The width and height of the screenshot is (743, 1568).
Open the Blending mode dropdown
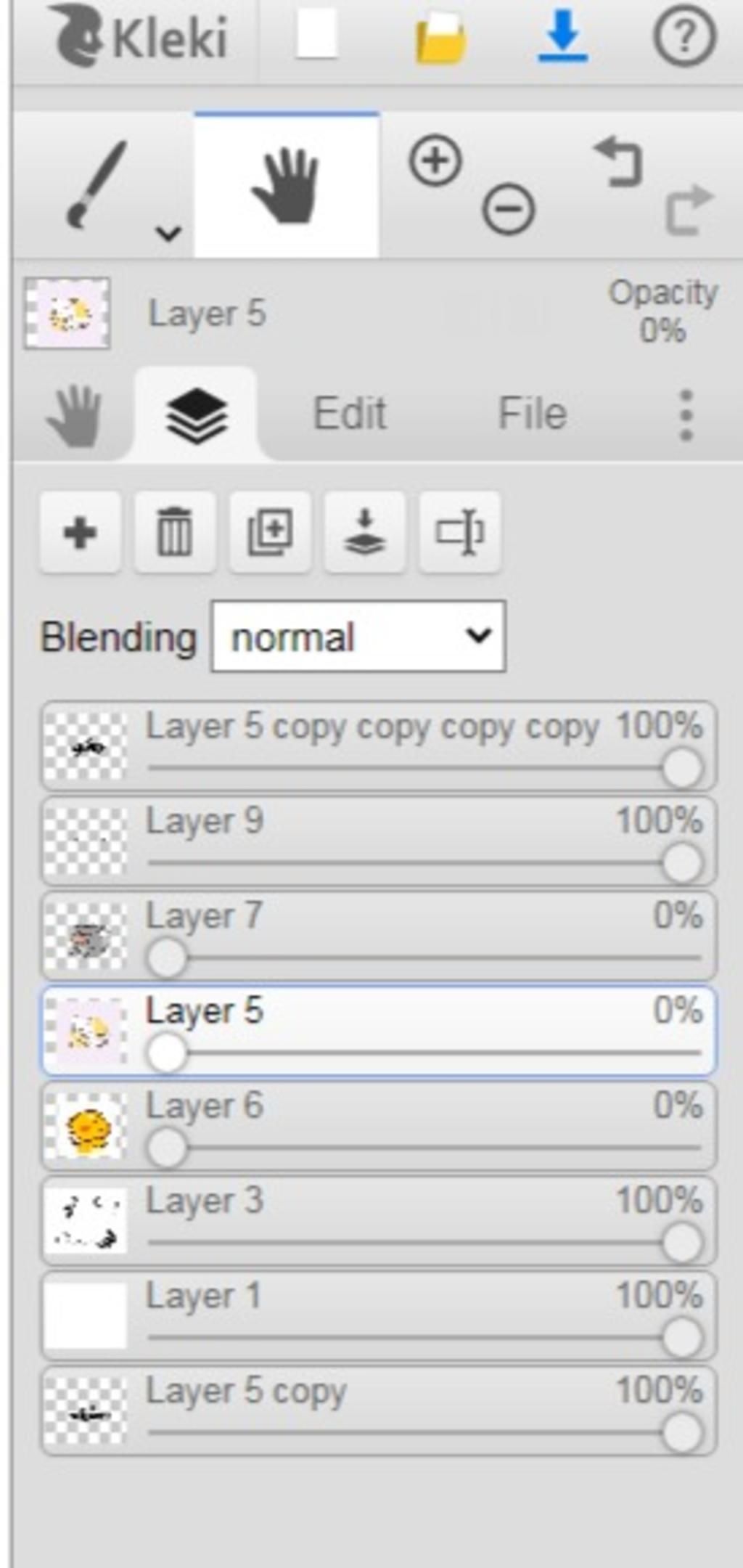click(x=358, y=636)
